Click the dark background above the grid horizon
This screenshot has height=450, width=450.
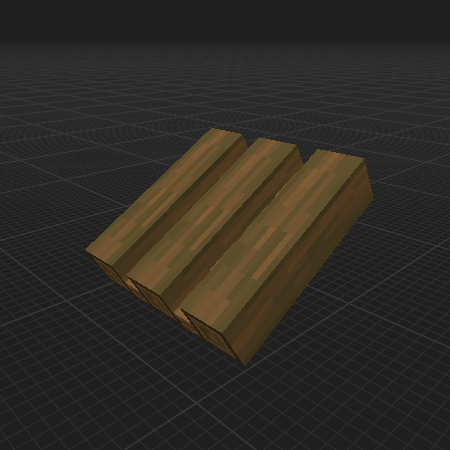click(x=225, y=17)
